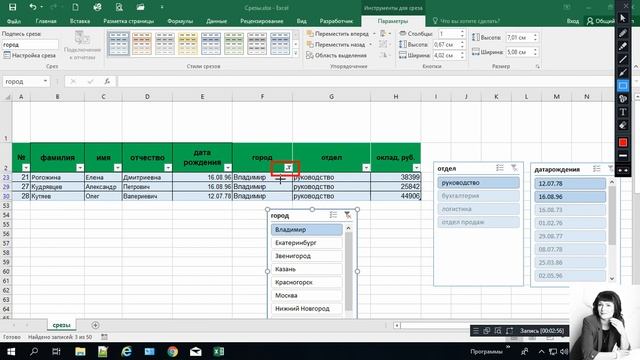
Task: Open the 'Переместить вперед' dropdown arrow
Action: [374, 34]
